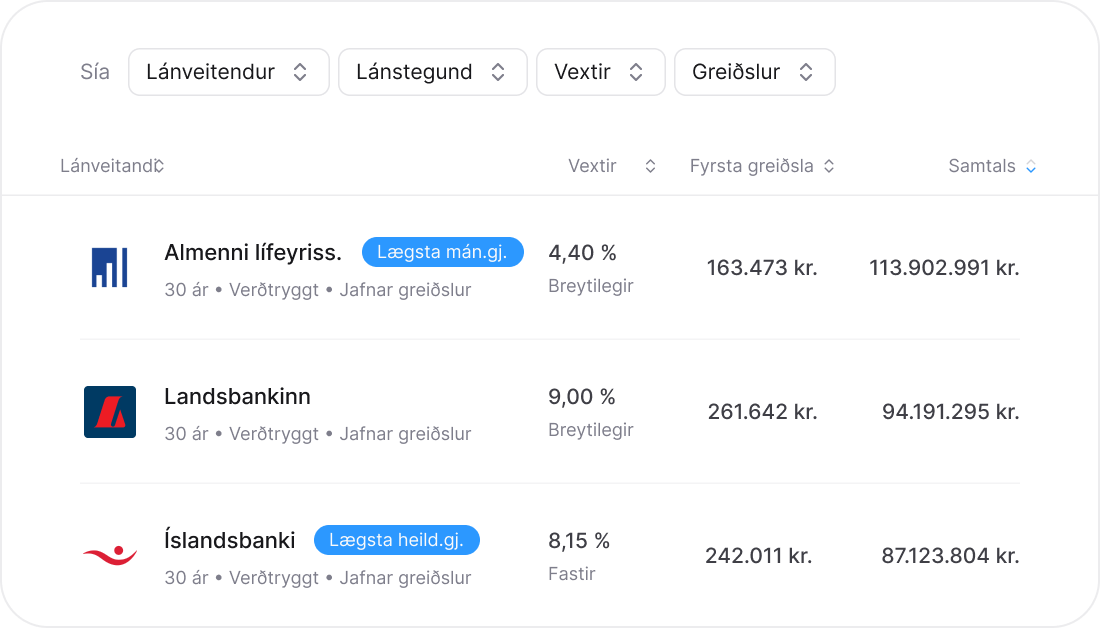Select the Landsbankinn lender name
The width and height of the screenshot is (1100, 628).
click(x=237, y=397)
